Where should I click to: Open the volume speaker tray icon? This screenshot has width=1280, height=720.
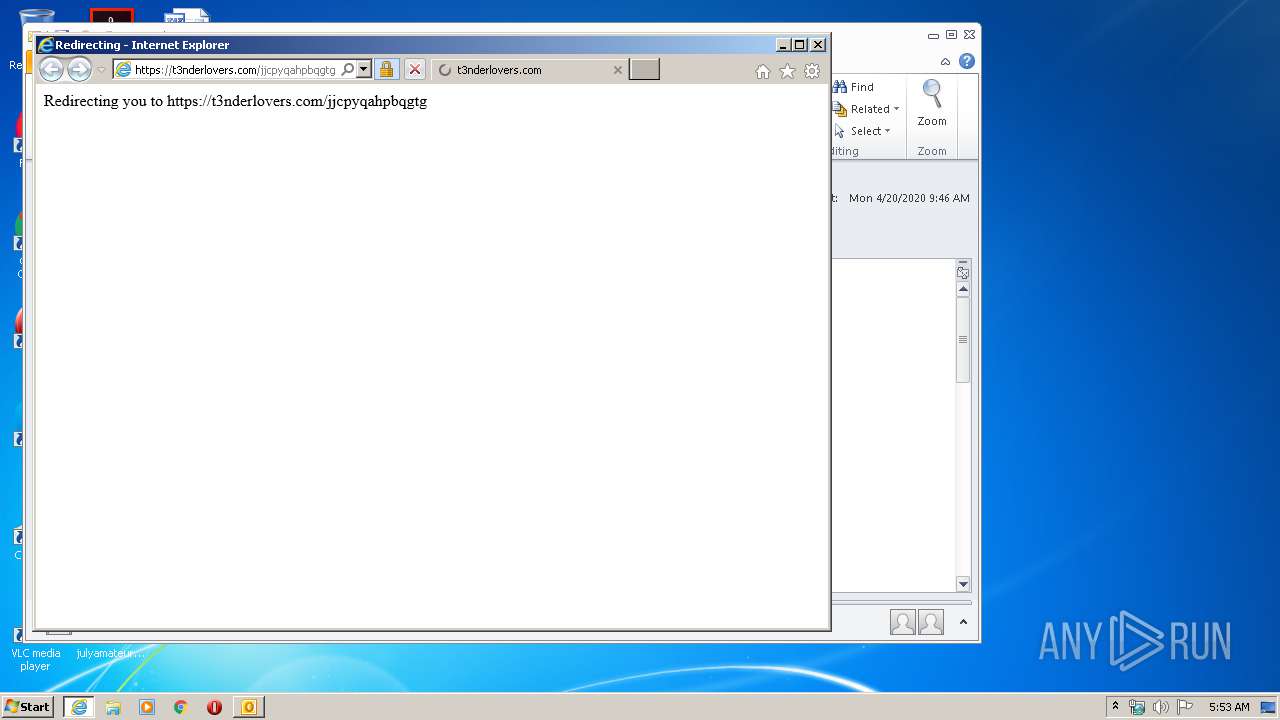pos(1161,707)
